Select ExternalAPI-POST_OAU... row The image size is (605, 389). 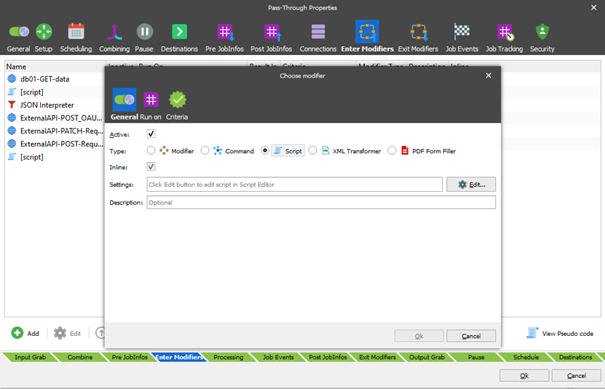click(x=54, y=118)
